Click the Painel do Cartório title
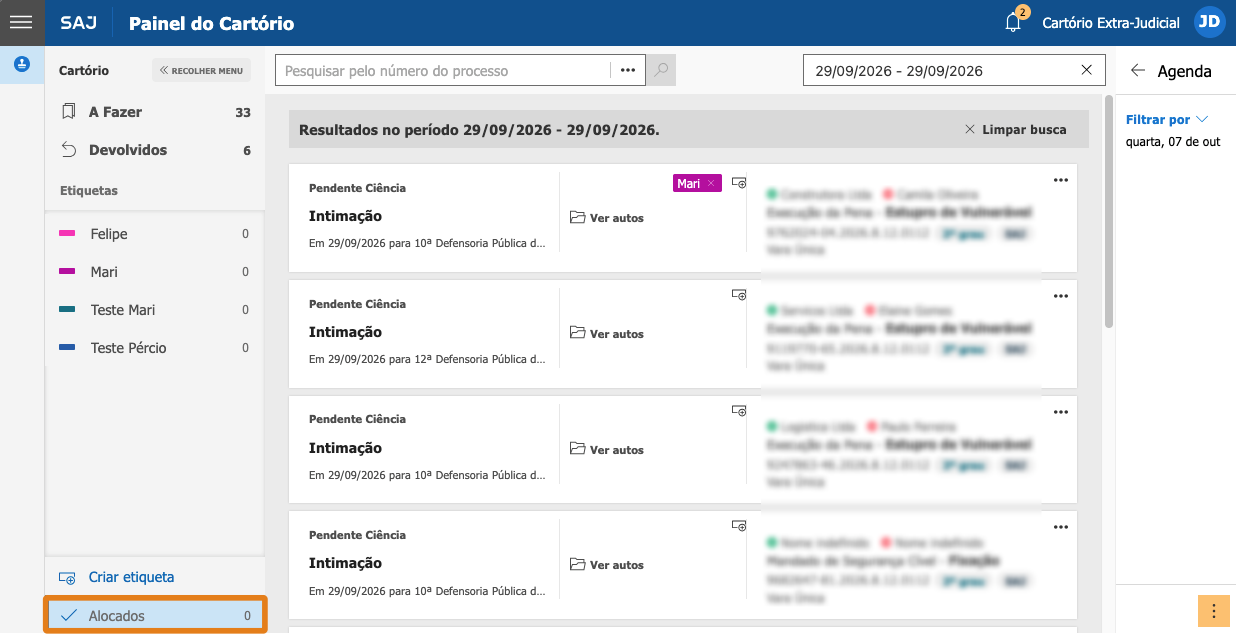 212,23
